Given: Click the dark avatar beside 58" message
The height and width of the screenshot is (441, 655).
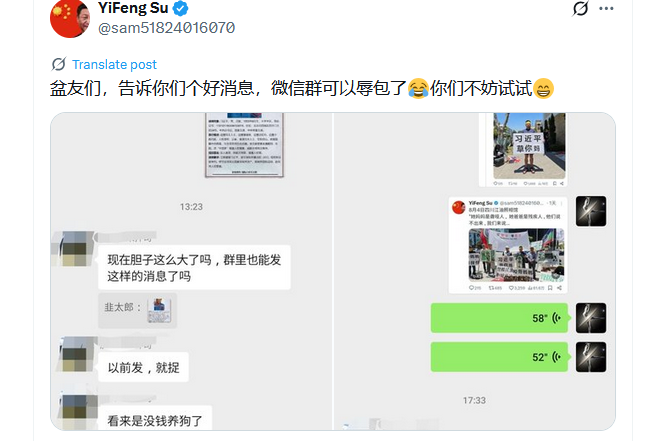Looking at the screenshot, I should [x=591, y=318].
